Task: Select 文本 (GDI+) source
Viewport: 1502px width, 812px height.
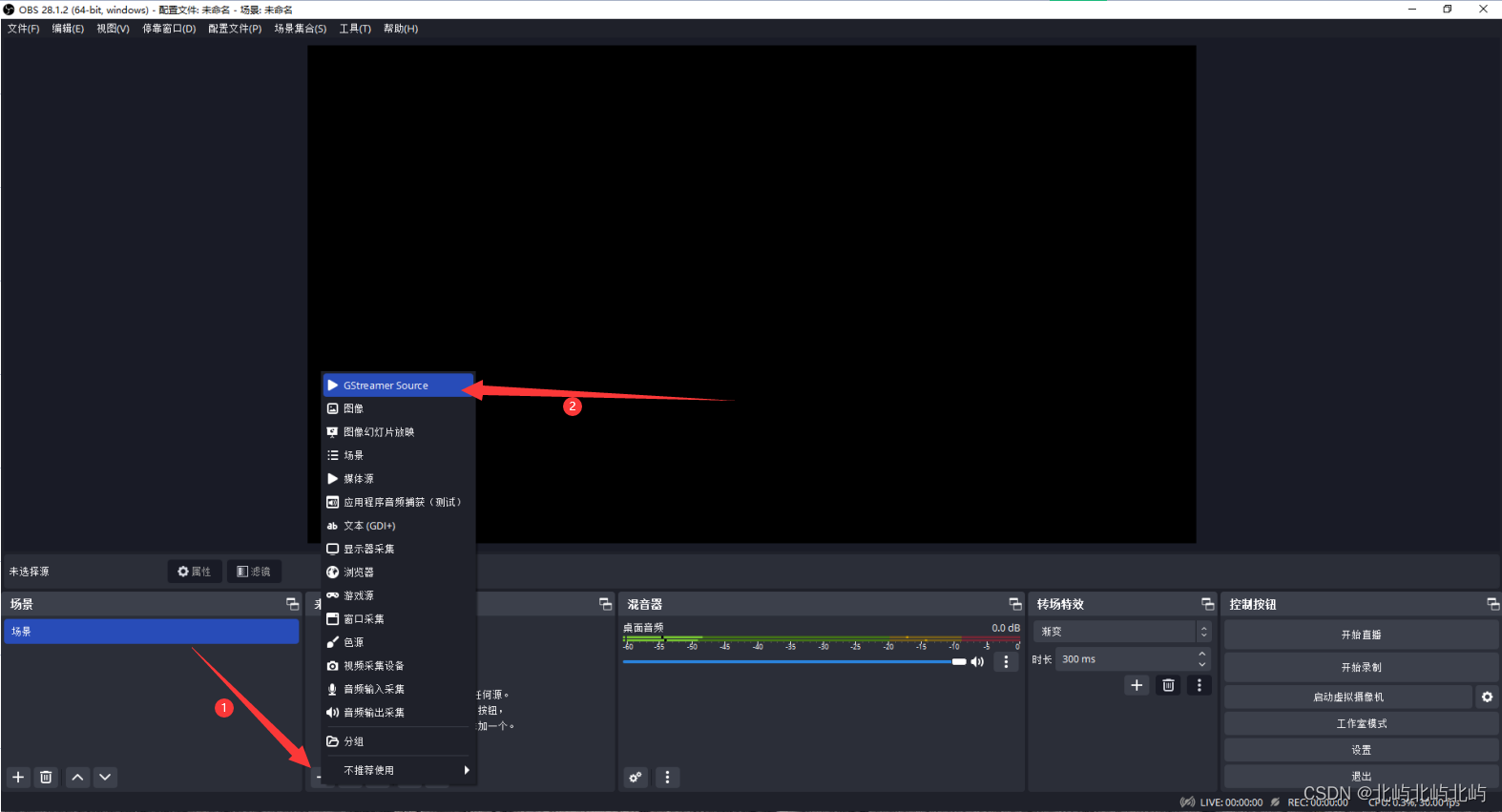Action: 398,526
